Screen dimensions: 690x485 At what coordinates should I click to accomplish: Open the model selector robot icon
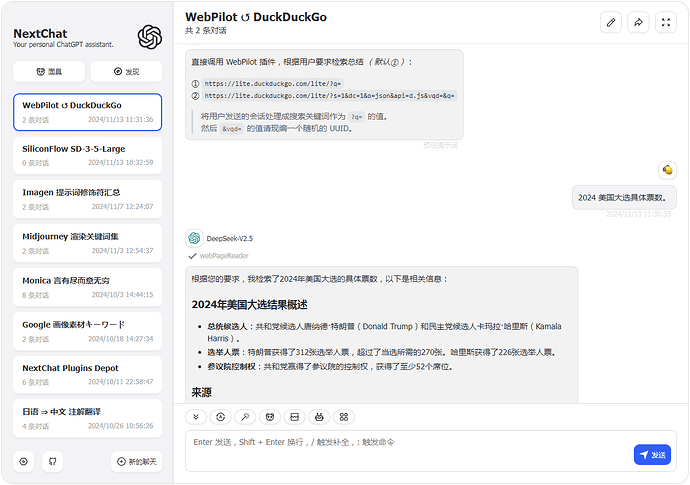[x=319, y=417]
